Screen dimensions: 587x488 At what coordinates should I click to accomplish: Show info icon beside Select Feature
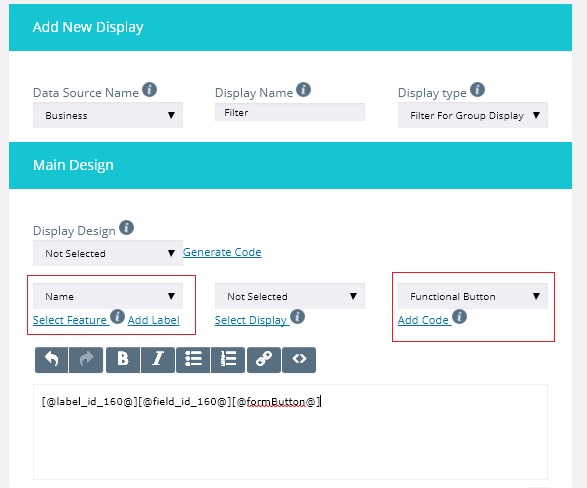point(118,317)
